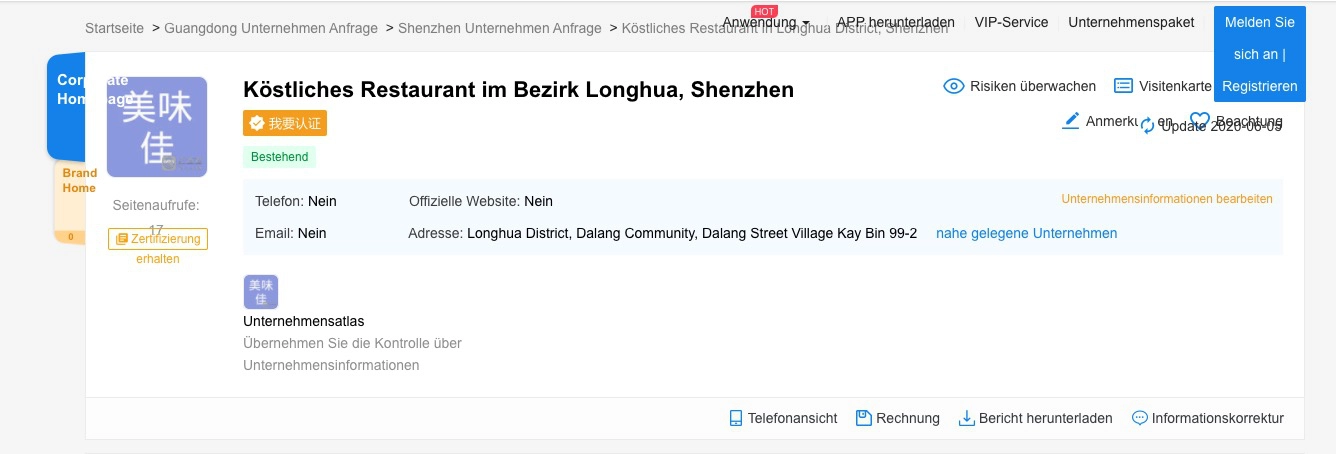The image size is (1336, 454).
Task: Click the large 美味佳 company logo
Action: point(157,127)
